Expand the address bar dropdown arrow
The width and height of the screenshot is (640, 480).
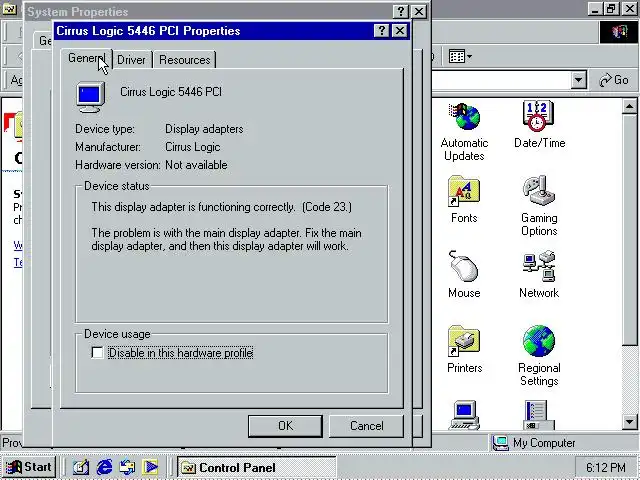point(578,80)
